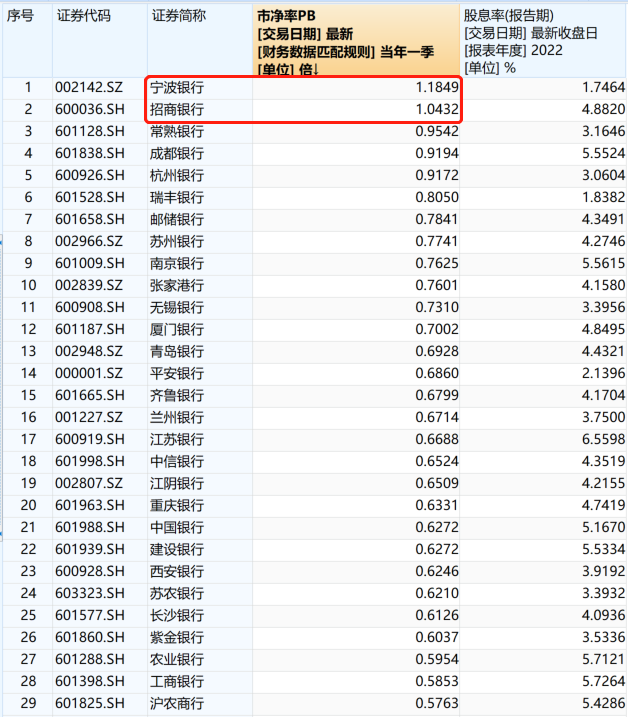
Task: Select code 002839.SZ
Action: pos(89,285)
